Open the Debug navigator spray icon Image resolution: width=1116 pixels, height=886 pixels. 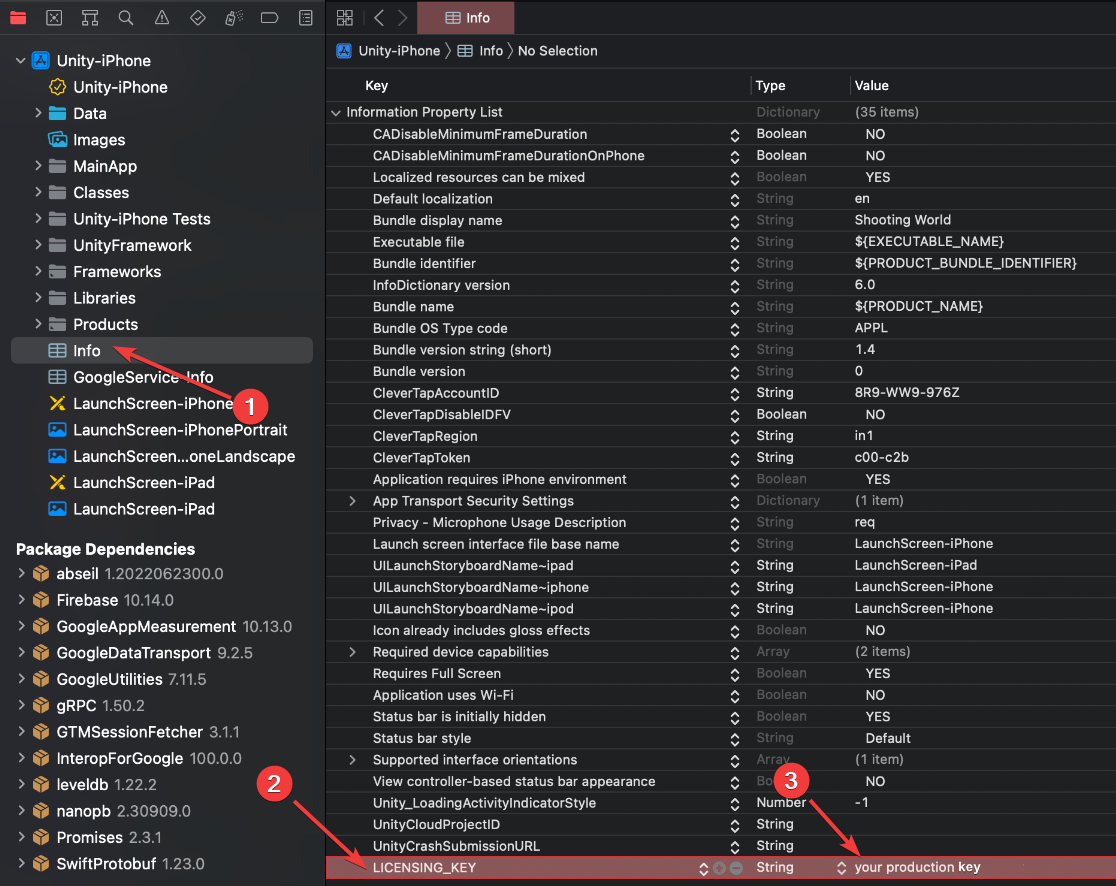233,18
